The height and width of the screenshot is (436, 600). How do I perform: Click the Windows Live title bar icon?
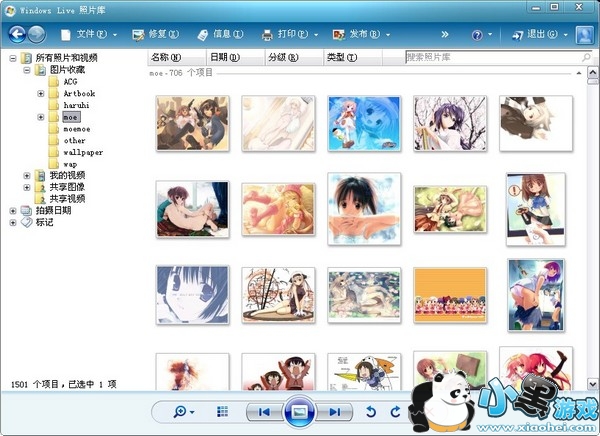click(x=10, y=10)
